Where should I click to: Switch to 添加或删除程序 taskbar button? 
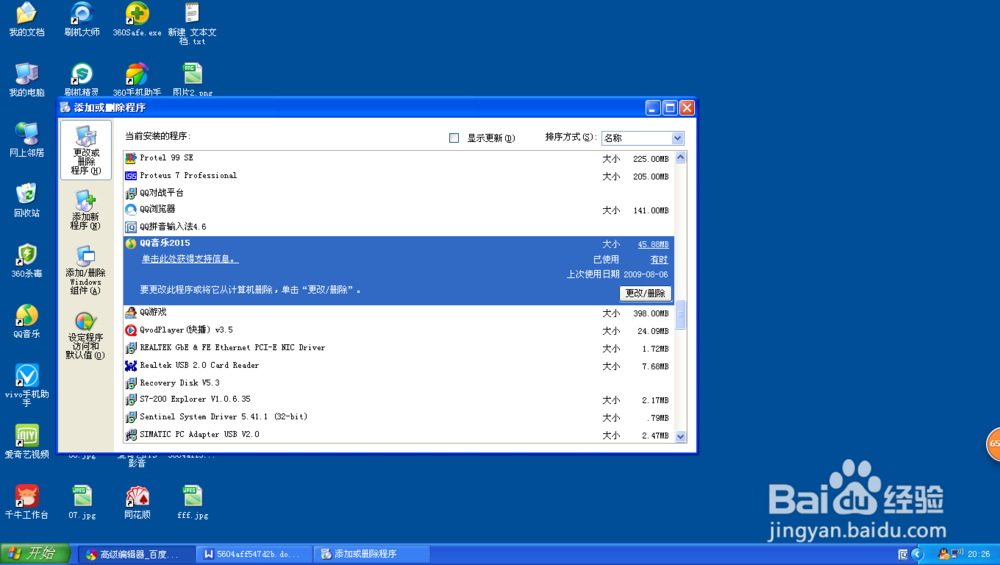372,554
